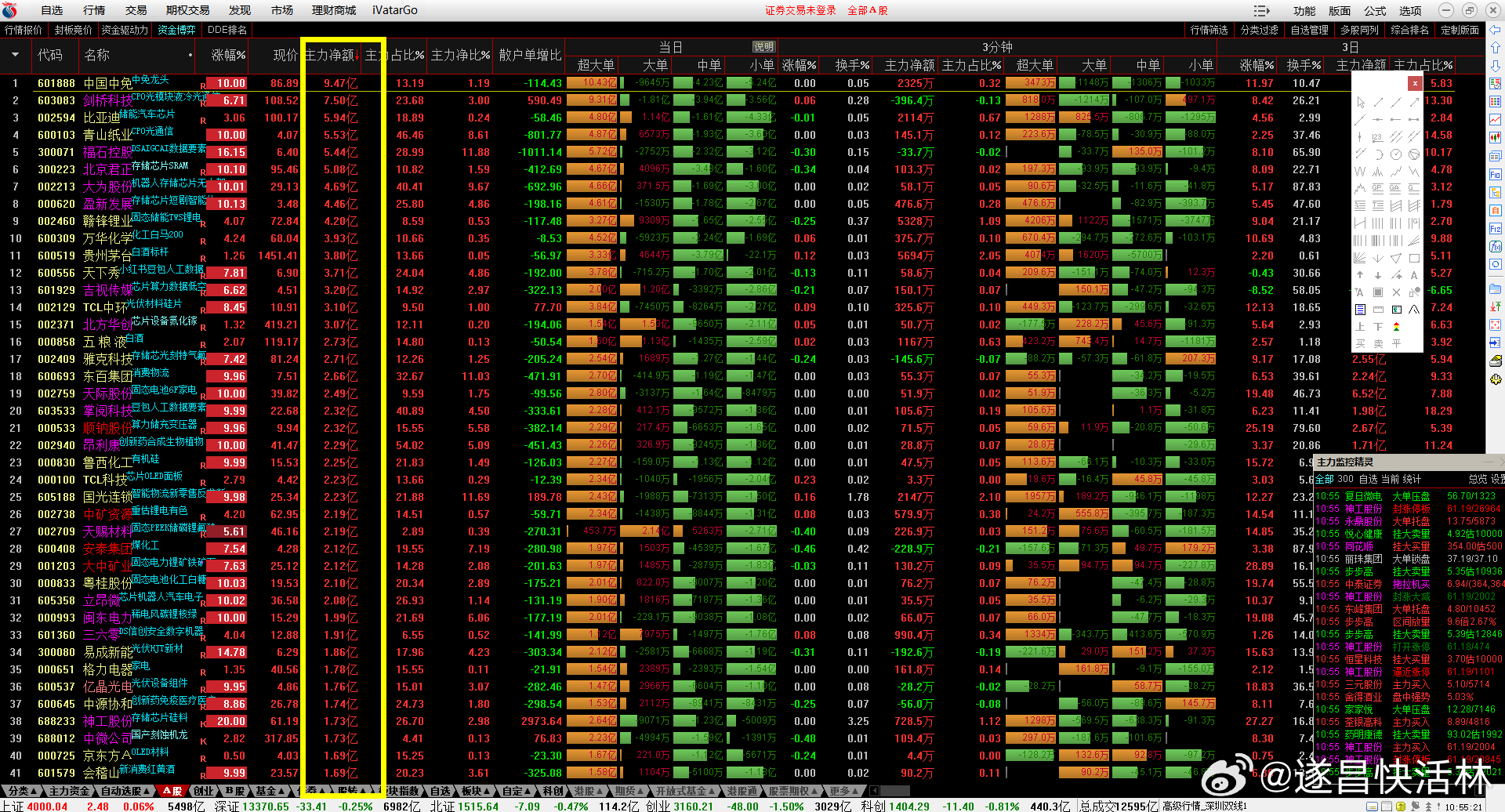This screenshot has height=812, width=1505.
Task: Expand the 自动选股 bottom tab menu
Action: pyautogui.click(x=124, y=791)
